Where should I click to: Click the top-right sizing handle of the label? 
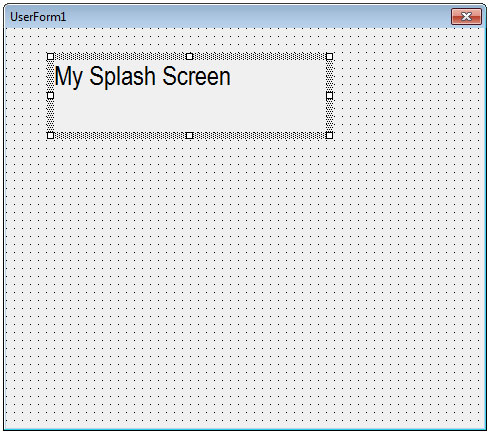click(329, 56)
